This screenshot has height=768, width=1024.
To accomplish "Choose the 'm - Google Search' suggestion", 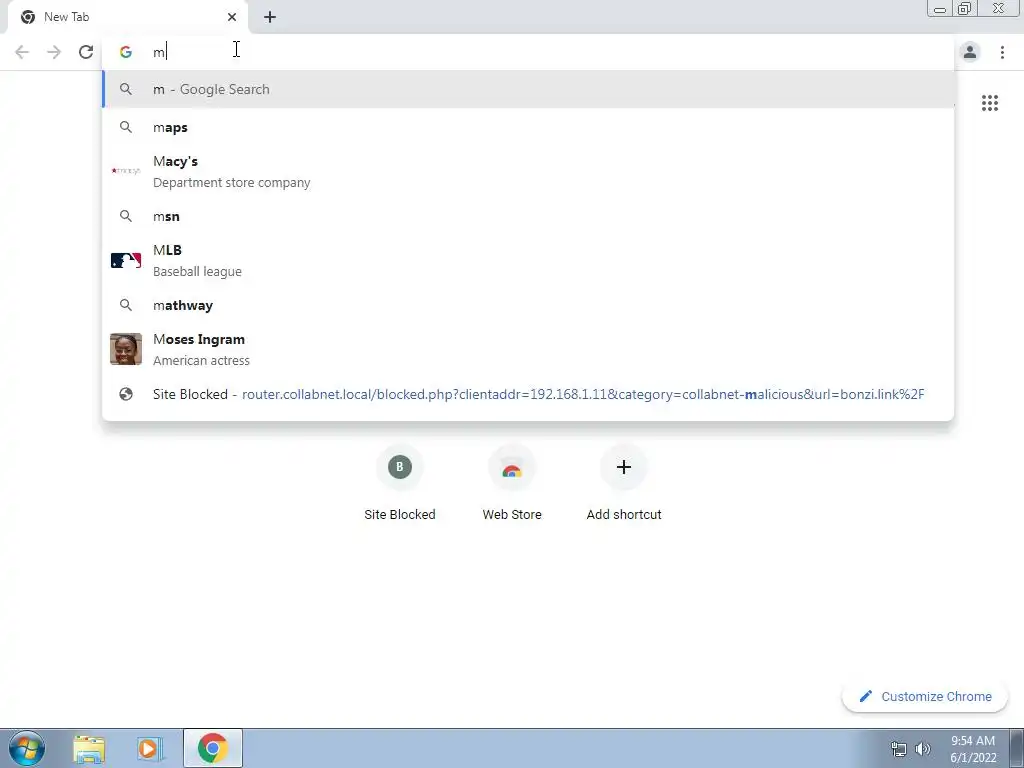I will pos(528,89).
